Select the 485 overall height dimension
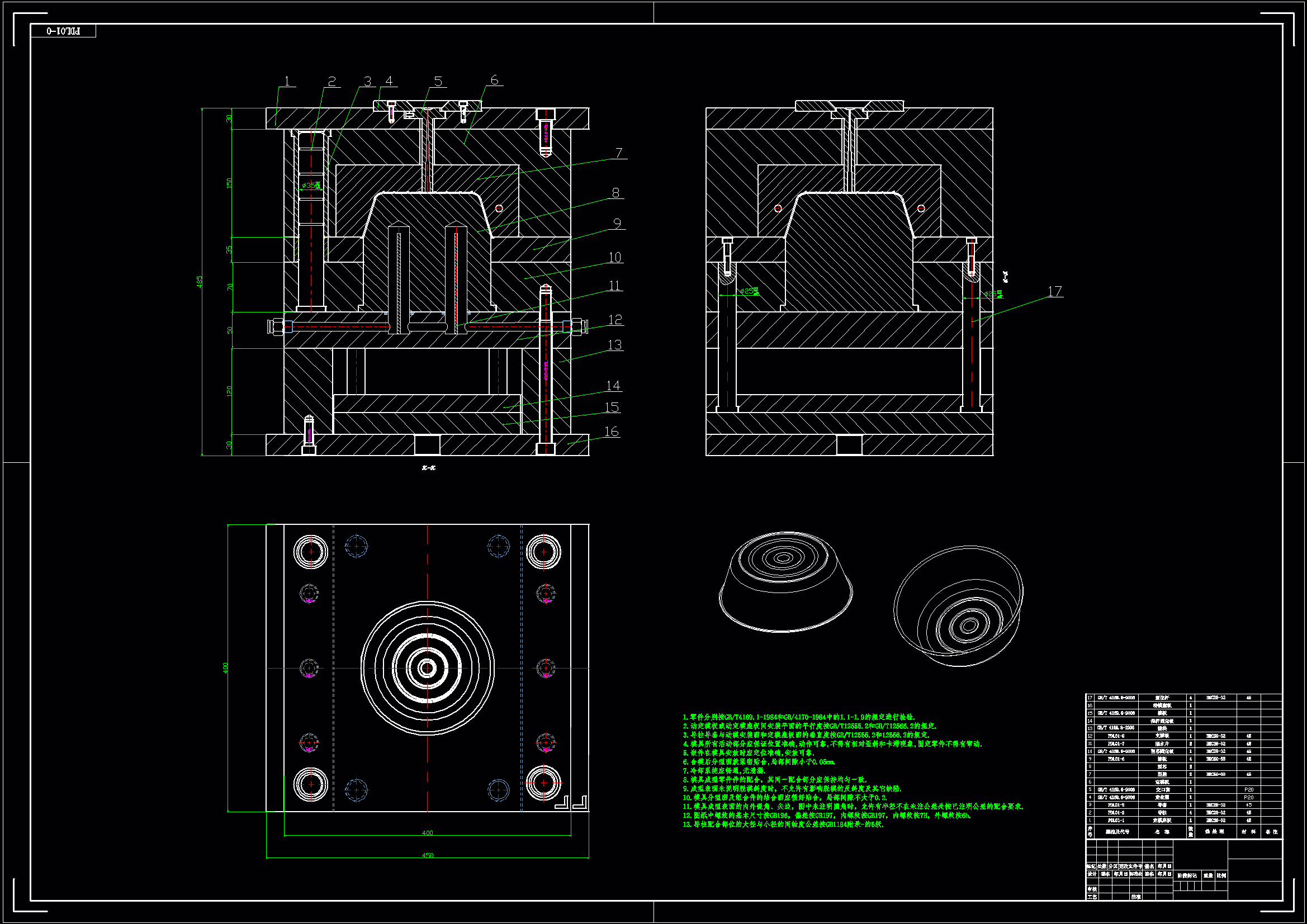The image size is (1307, 924). click(x=200, y=282)
